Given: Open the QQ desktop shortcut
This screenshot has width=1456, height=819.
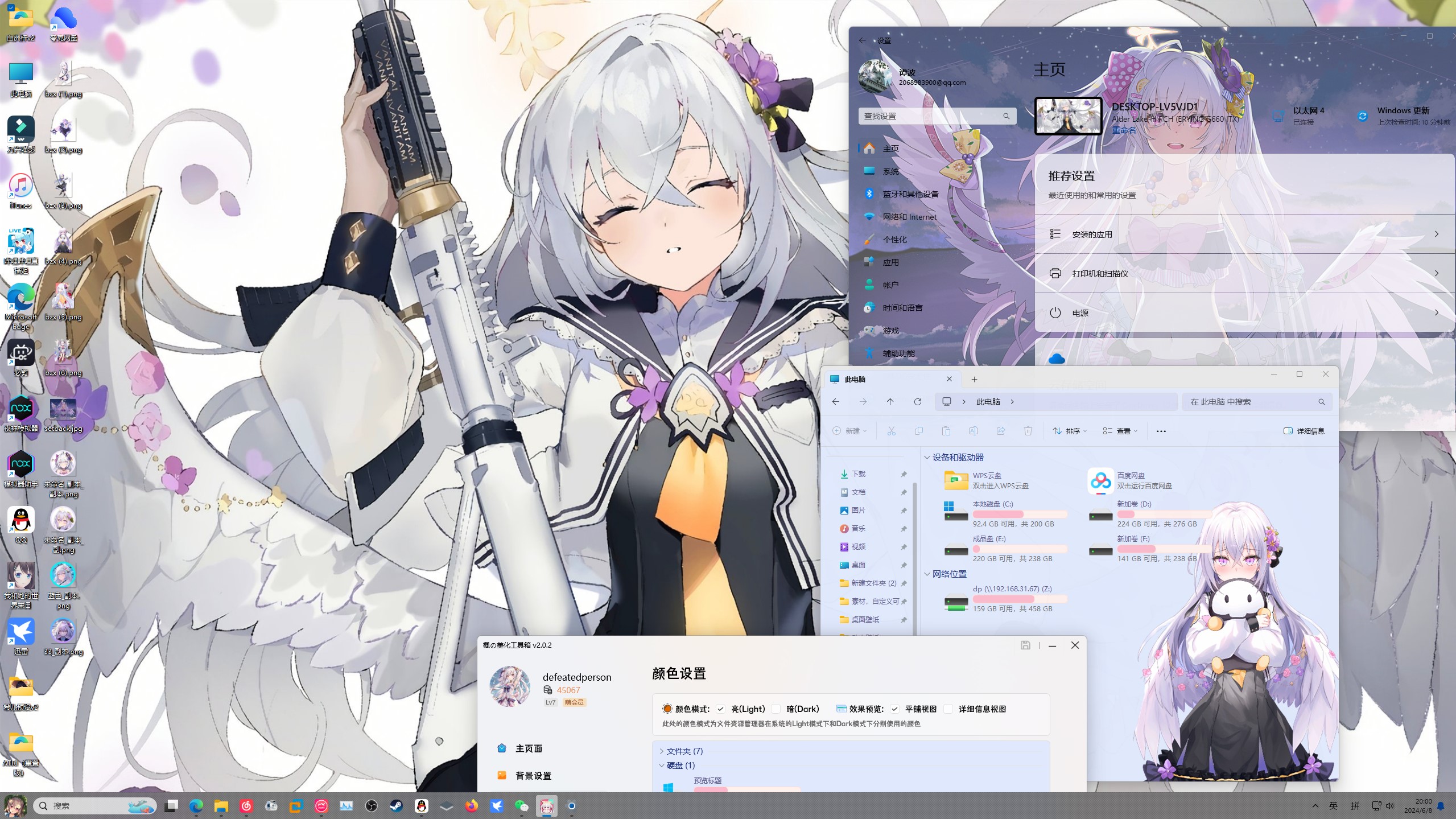Looking at the screenshot, I should coord(21,521).
